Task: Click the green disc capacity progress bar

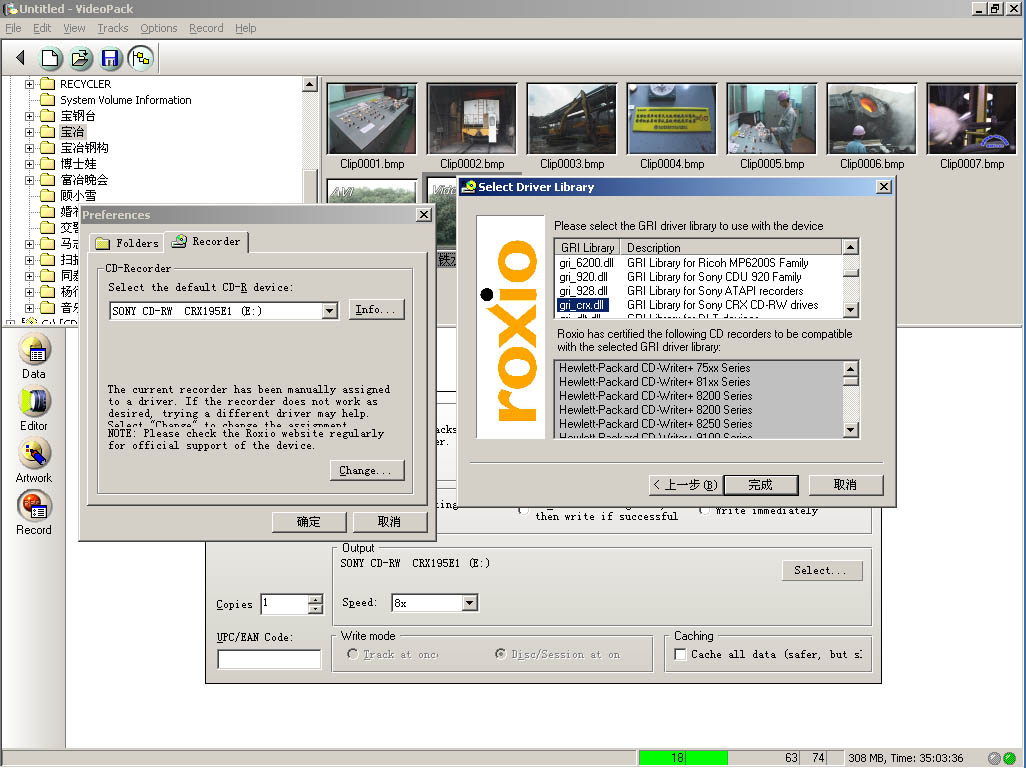Action: pos(683,758)
